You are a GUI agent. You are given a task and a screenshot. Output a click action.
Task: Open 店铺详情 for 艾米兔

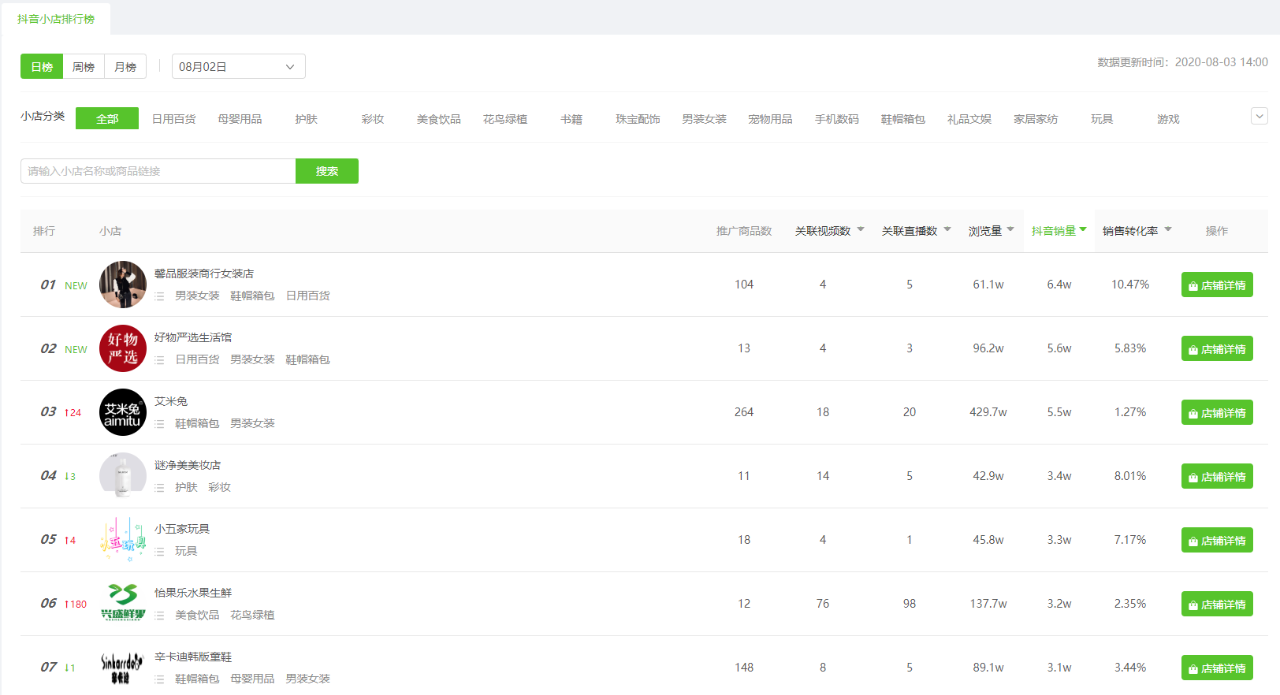click(x=1217, y=413)
